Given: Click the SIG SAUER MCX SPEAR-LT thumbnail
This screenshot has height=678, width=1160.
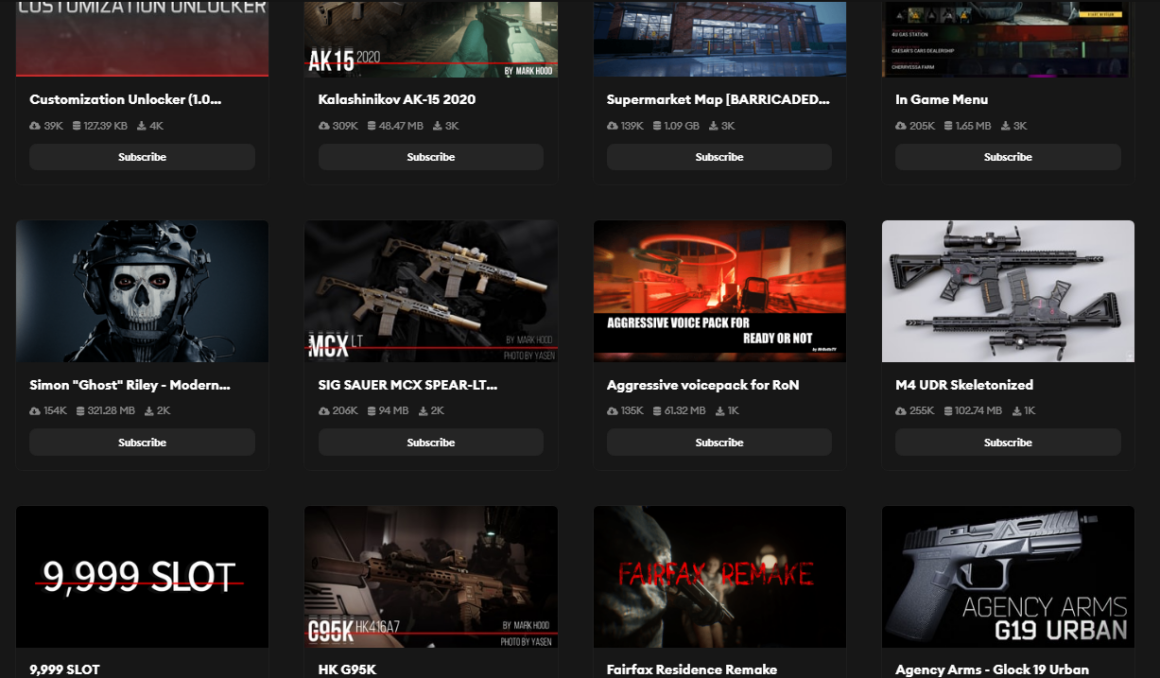Looking at the screenshot, I should click(430, 291).
